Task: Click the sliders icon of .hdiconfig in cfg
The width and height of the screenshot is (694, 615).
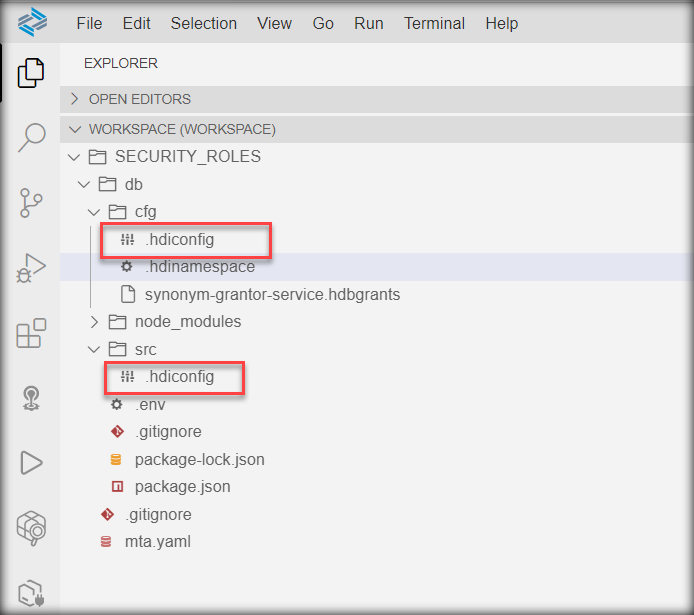Action: click(x=127, y=240)
